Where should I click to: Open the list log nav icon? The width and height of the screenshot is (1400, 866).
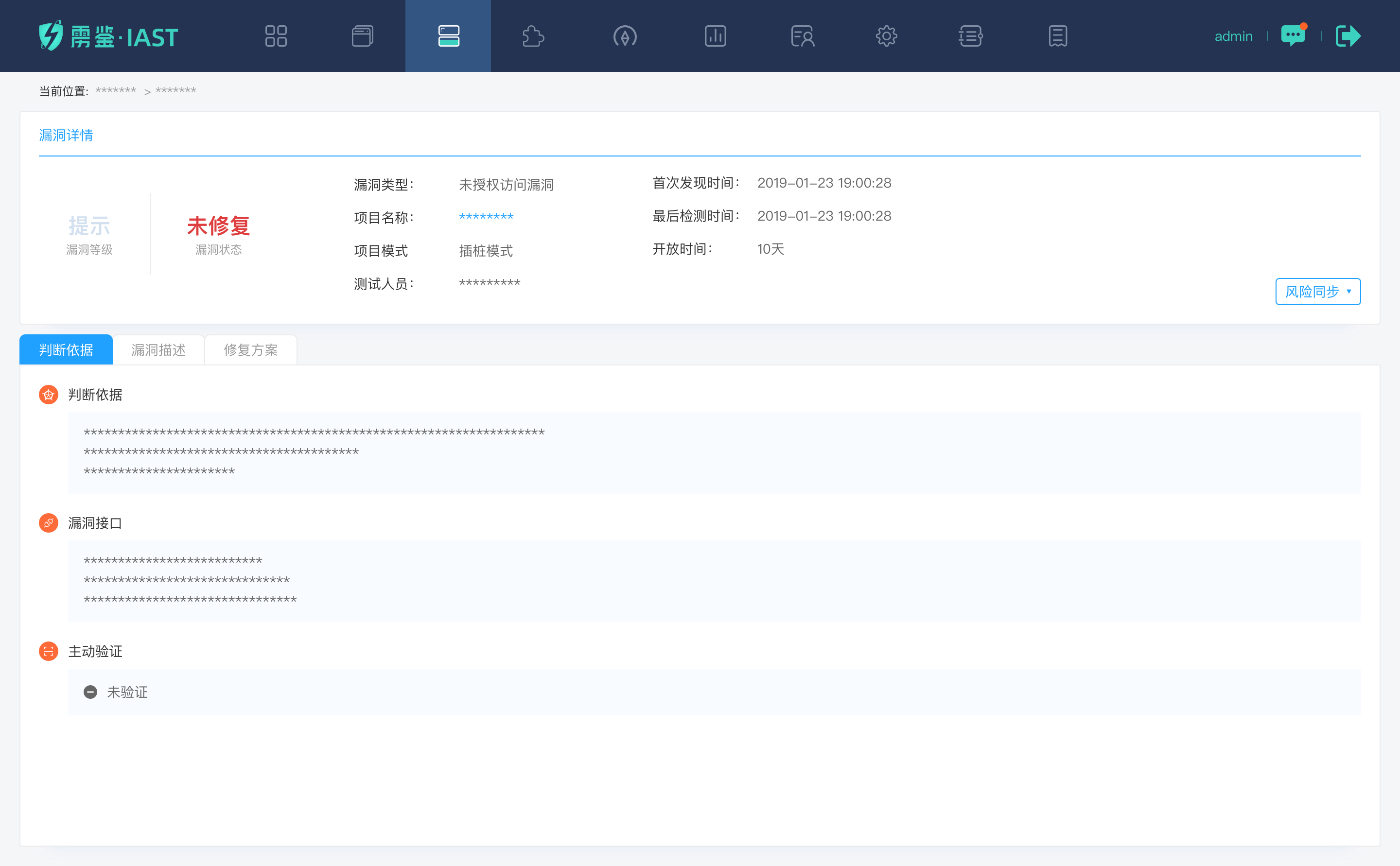(x=971, y=36)
